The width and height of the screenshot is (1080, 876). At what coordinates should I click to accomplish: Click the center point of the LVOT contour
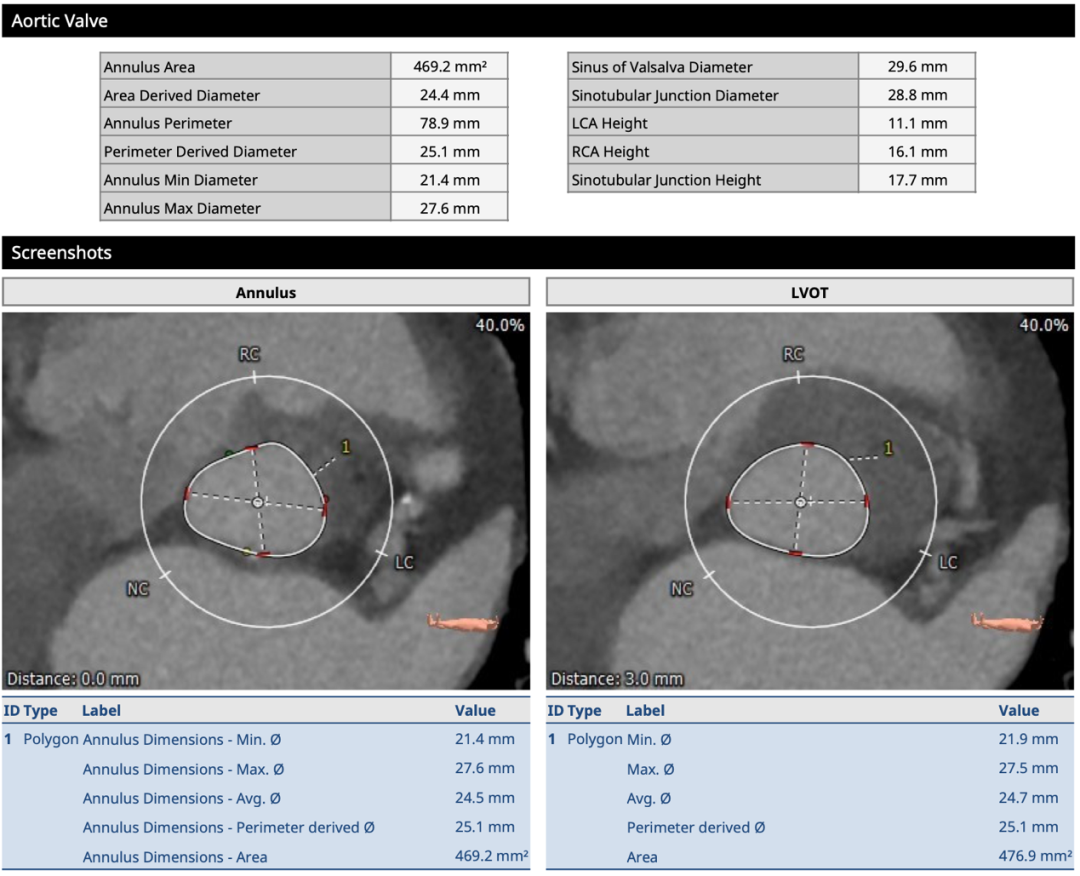coord(800,502)
